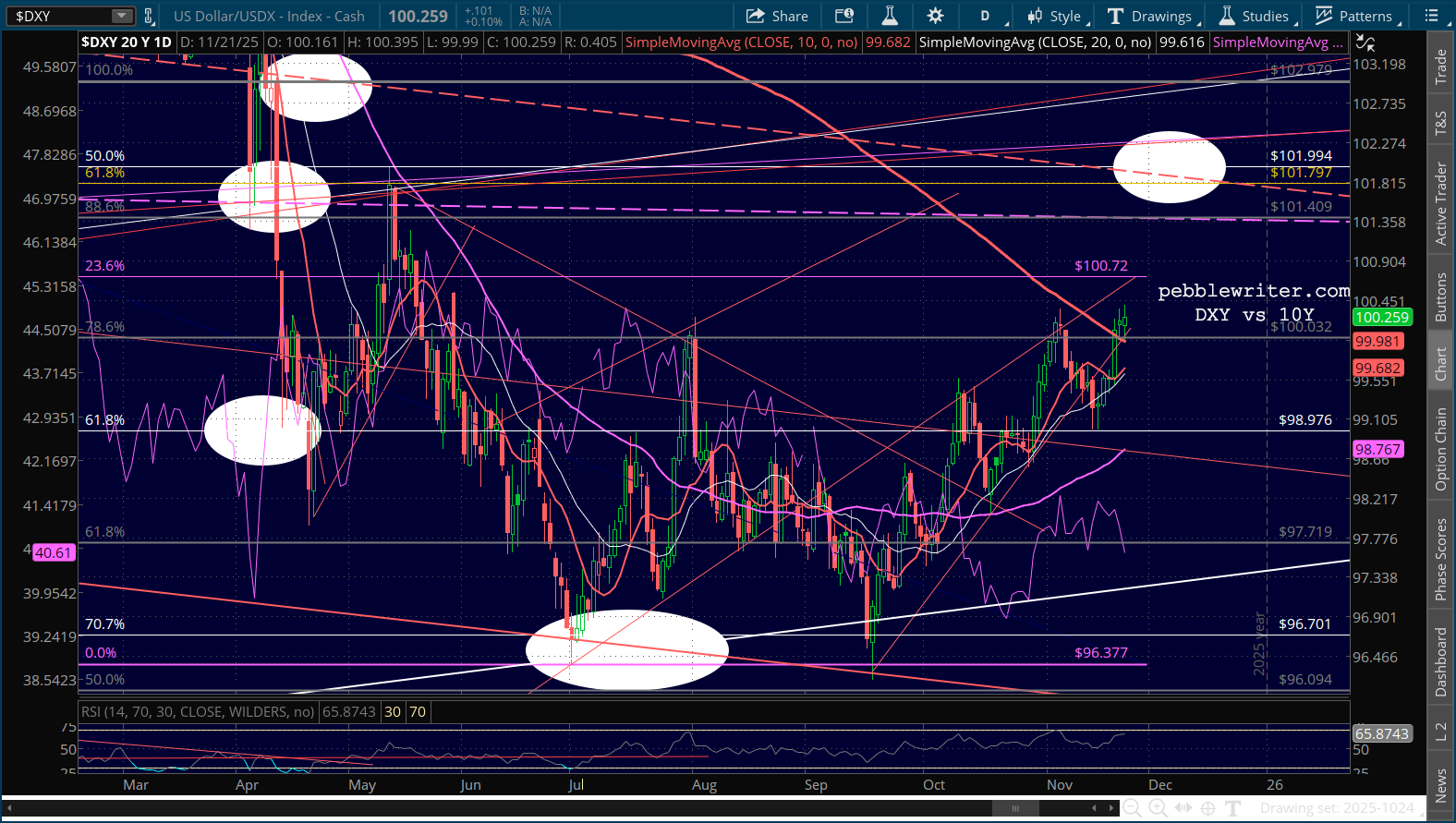Open chart settings gear icon
This screenshot has height=823, width=1456.
(x=935, y=16)
